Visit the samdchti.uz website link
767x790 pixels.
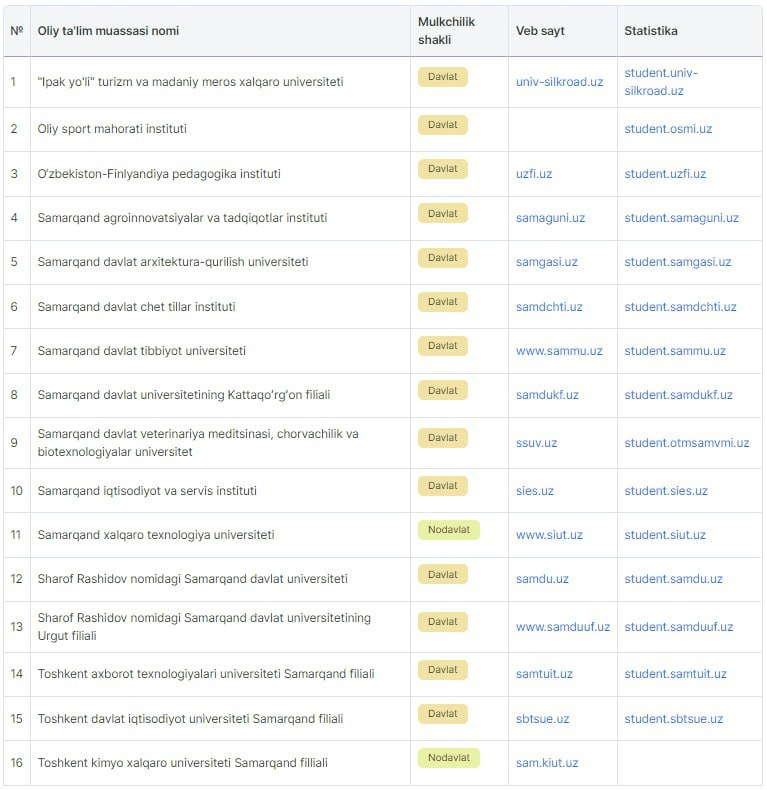point(549,307)
